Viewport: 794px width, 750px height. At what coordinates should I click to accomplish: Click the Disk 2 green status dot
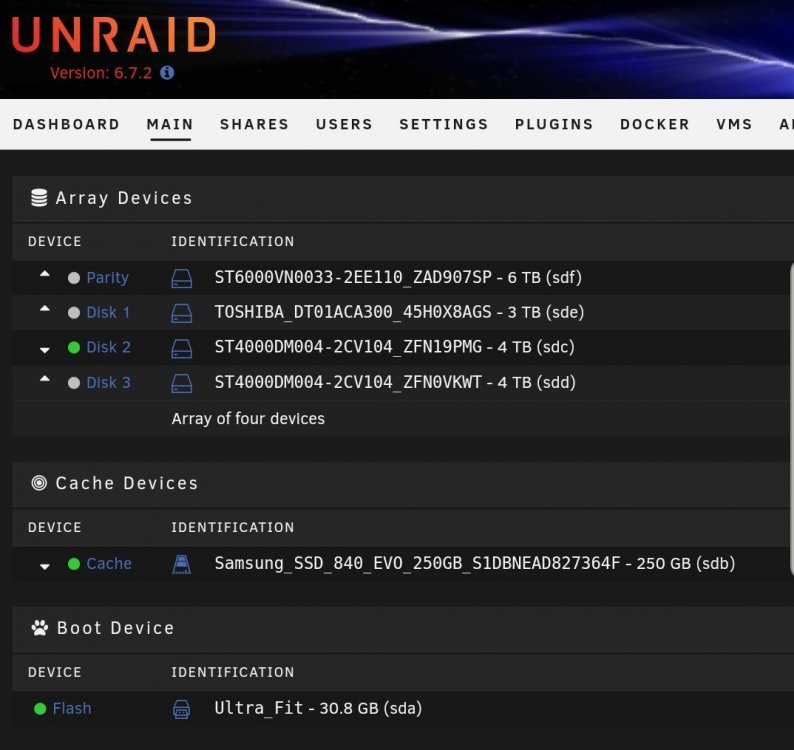pyautogui.click(x=74, y=347)
